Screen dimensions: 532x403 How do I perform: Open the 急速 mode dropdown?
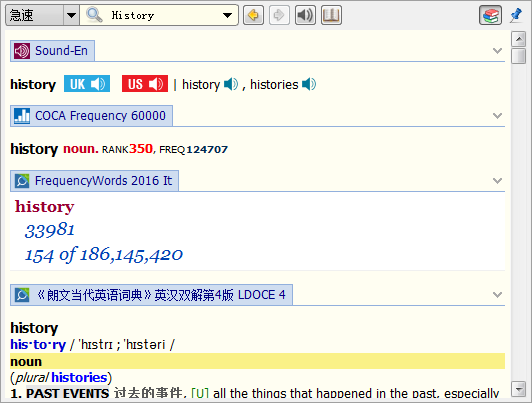(71, 15)
